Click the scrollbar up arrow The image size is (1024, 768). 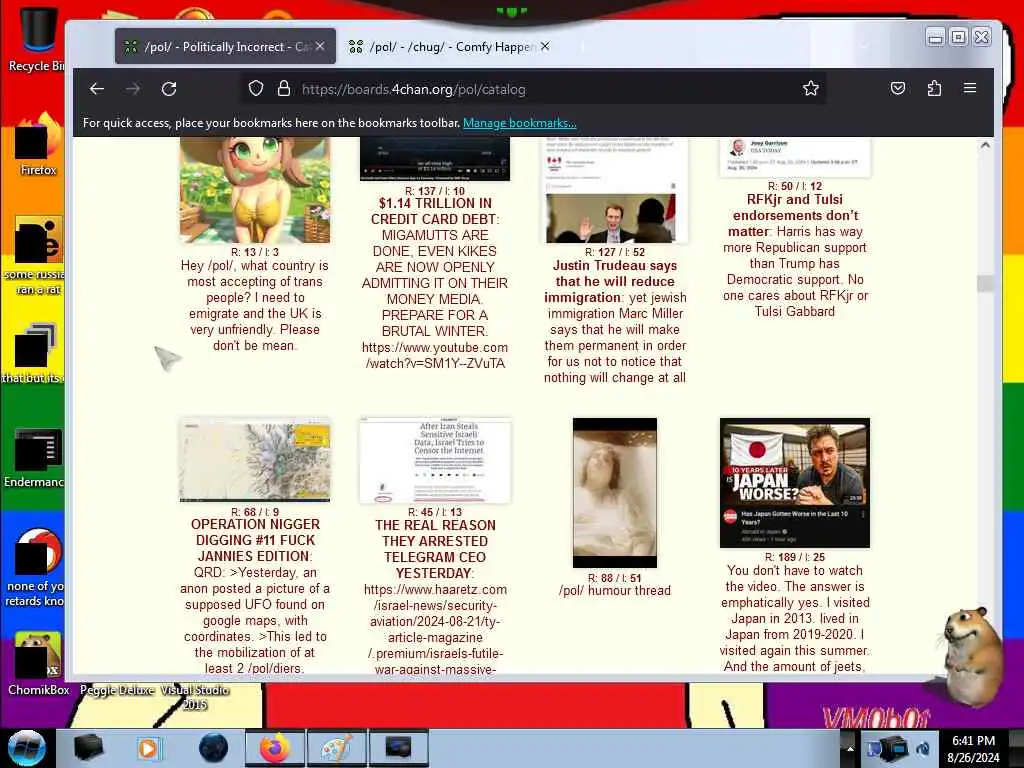click(985, 146)
